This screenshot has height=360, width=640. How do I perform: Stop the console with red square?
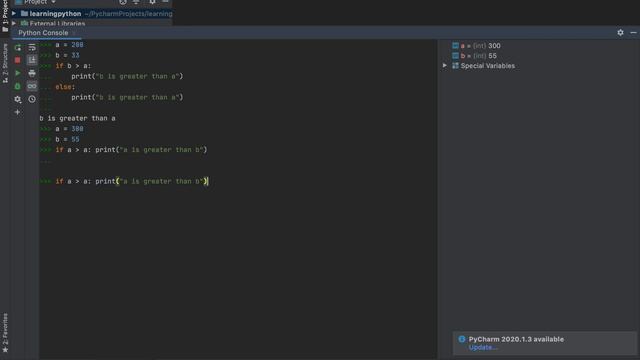18,60
